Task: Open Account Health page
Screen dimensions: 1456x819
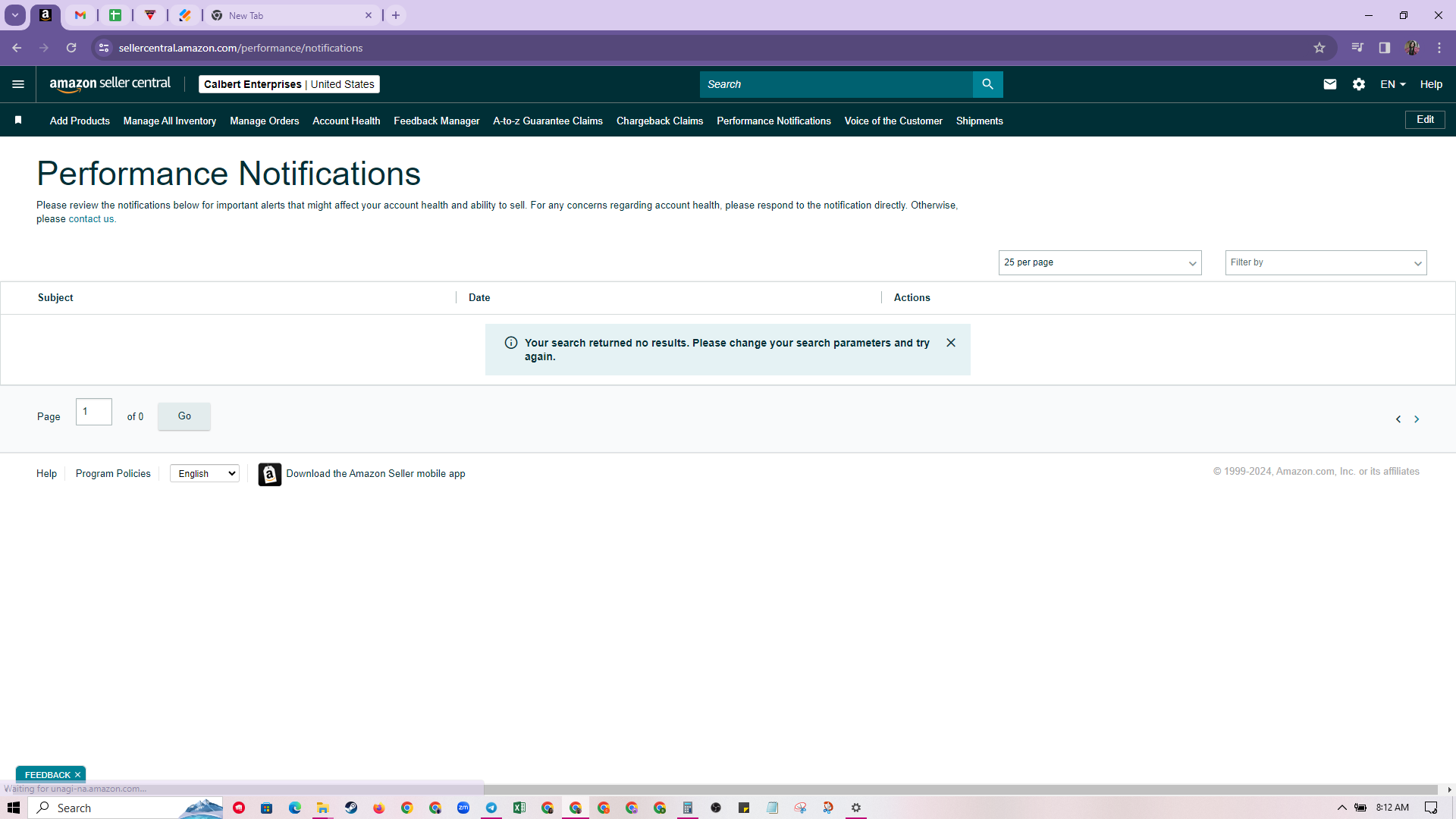Action: 347,121
